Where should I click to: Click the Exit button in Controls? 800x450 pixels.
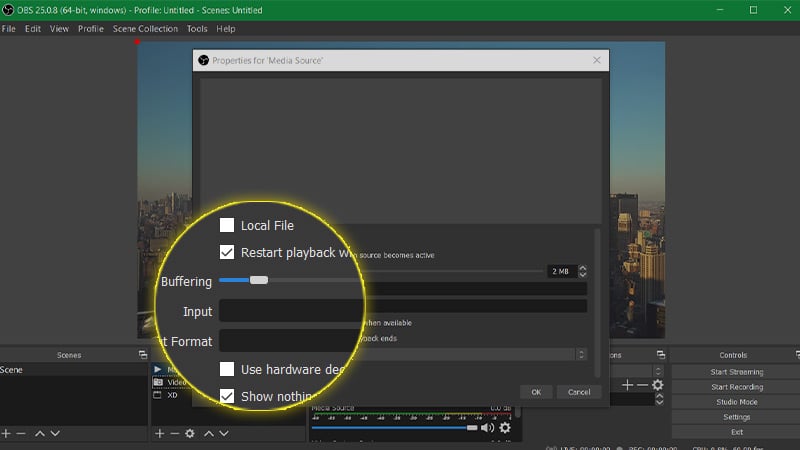(737, 432)
